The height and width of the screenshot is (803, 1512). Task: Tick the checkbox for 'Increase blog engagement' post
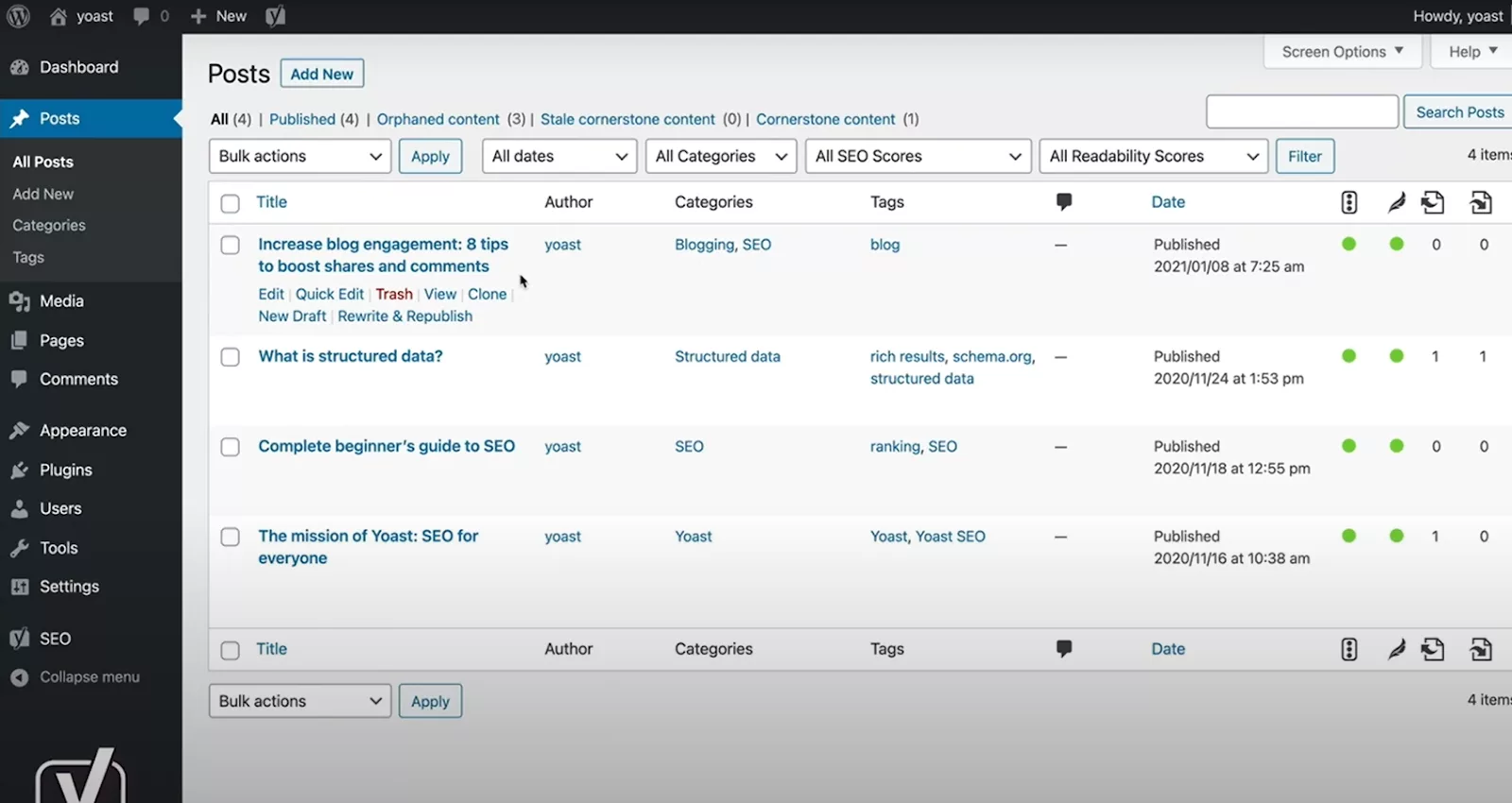[230, 246]
